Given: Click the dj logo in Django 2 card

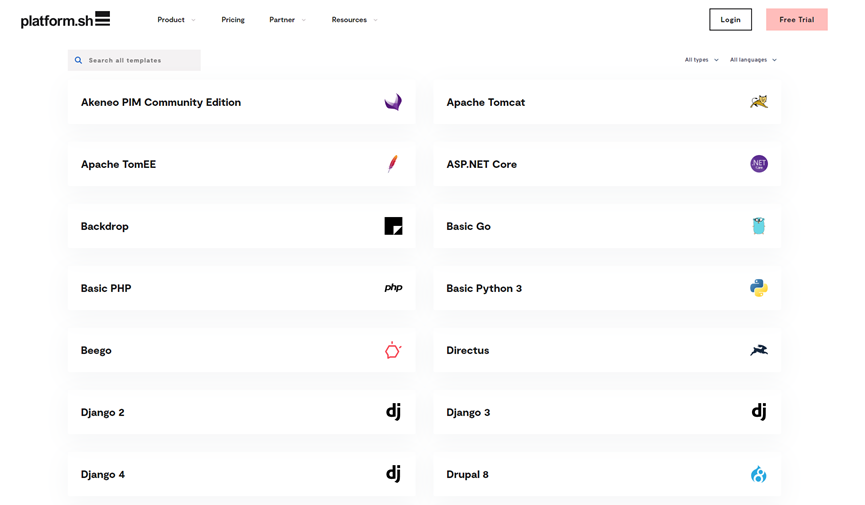Looking at the screenshot, I should 393,412.
